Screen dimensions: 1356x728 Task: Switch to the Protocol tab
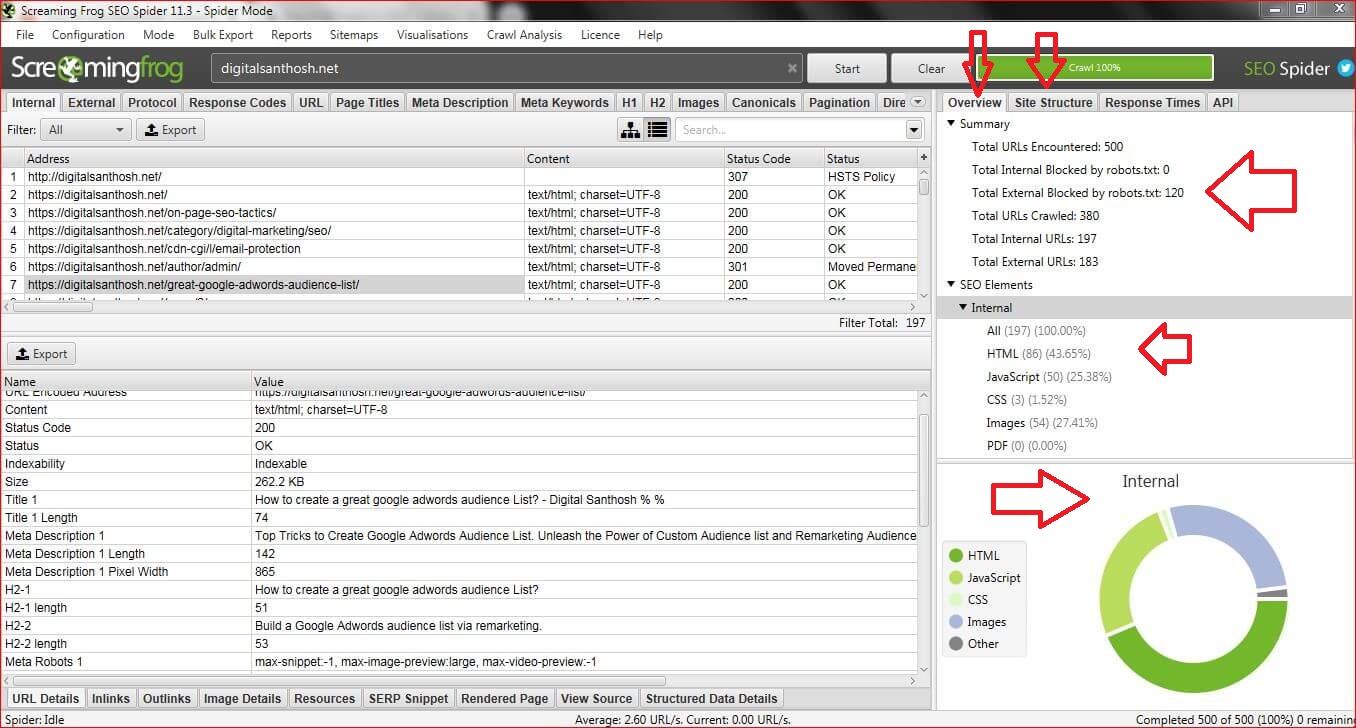[x=152, y=102]
